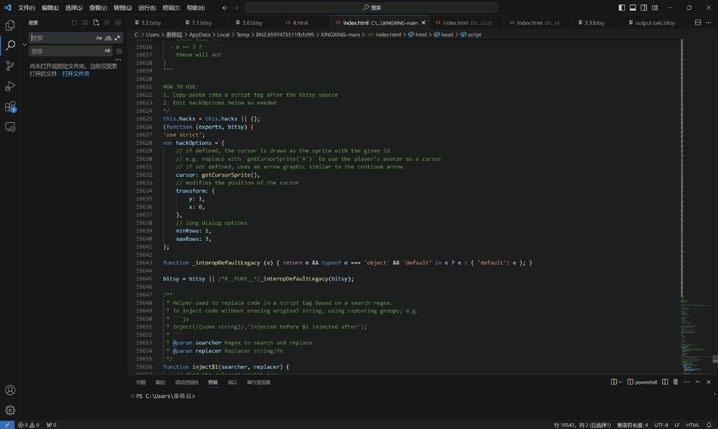Toggle match case in search box
Image resolution: width=718 pixels, height=429 pixels.
tap(99, 38)
